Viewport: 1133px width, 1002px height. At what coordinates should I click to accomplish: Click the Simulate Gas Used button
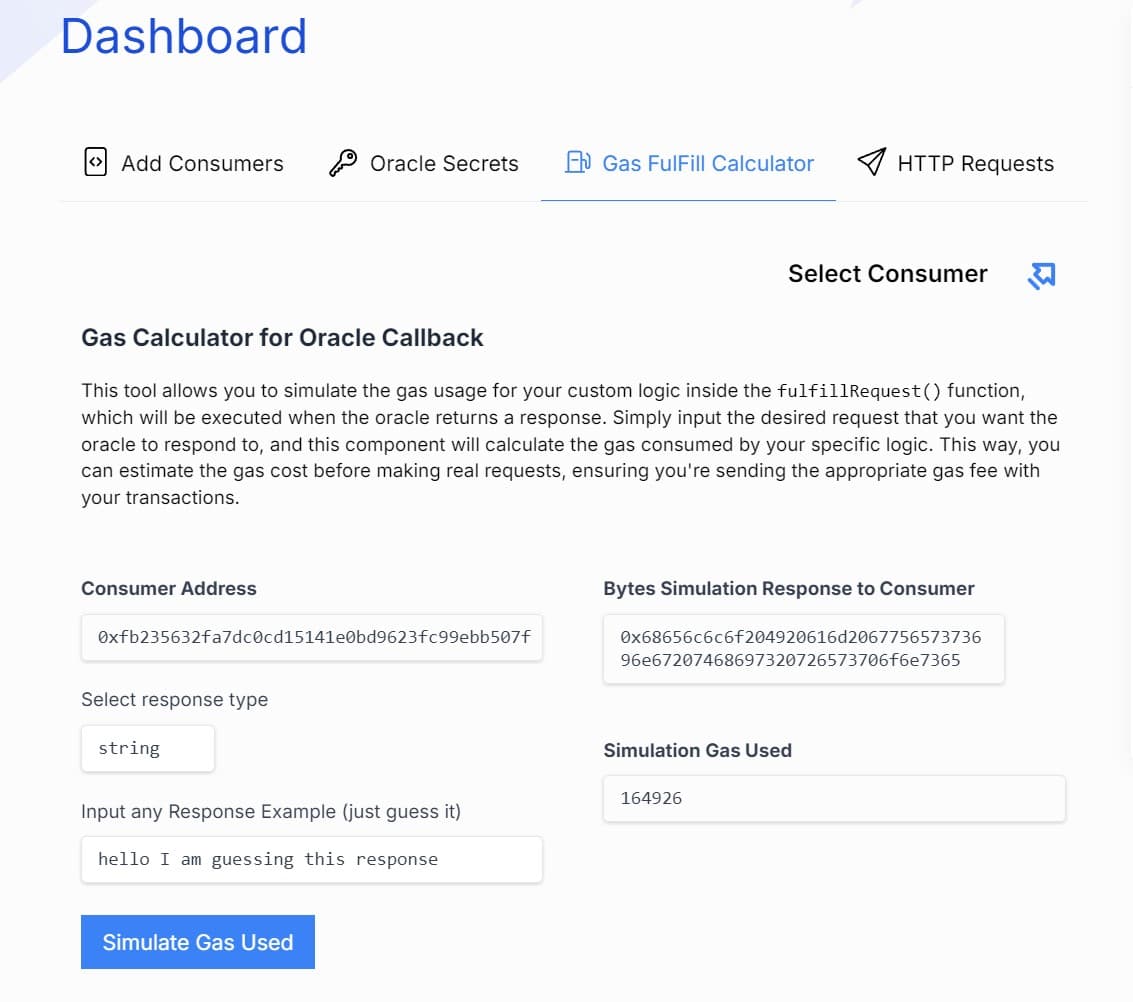pyautogui.click(x=198, y=942)
